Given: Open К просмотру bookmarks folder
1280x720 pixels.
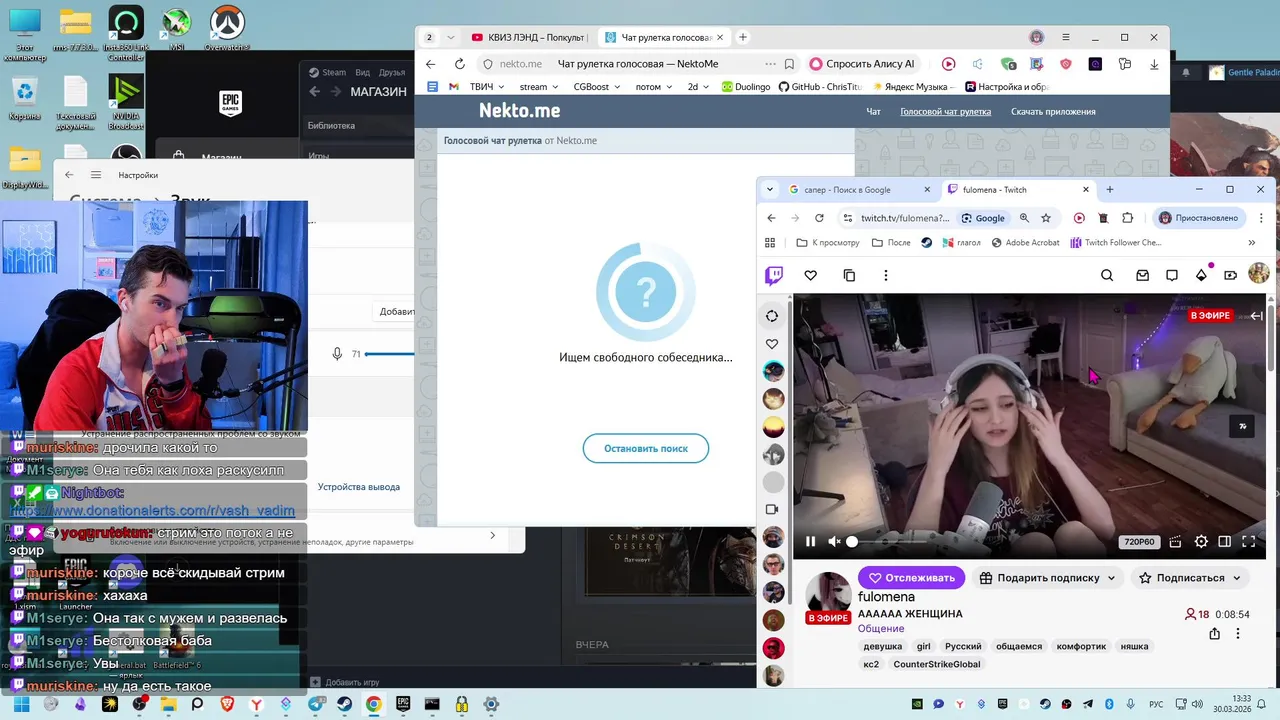Looking at the screenshot, I should tap(827, 243).
